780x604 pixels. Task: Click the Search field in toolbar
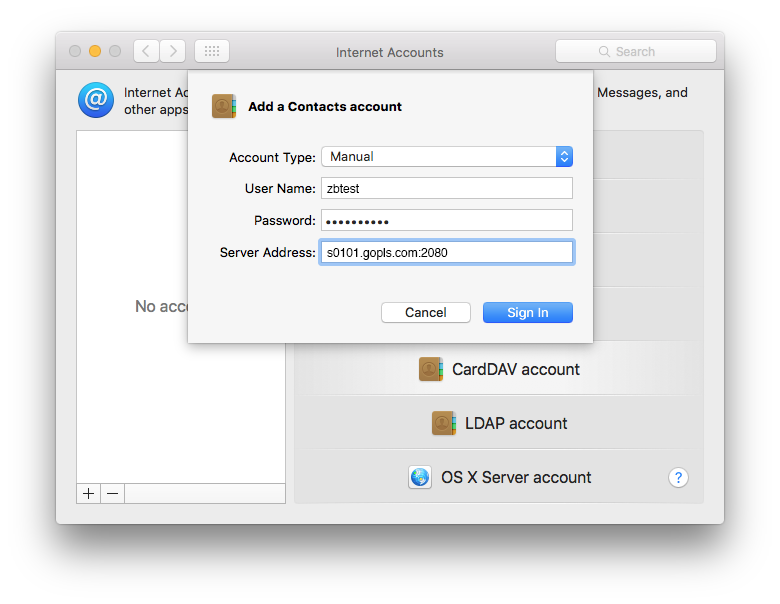pos(636,51)
